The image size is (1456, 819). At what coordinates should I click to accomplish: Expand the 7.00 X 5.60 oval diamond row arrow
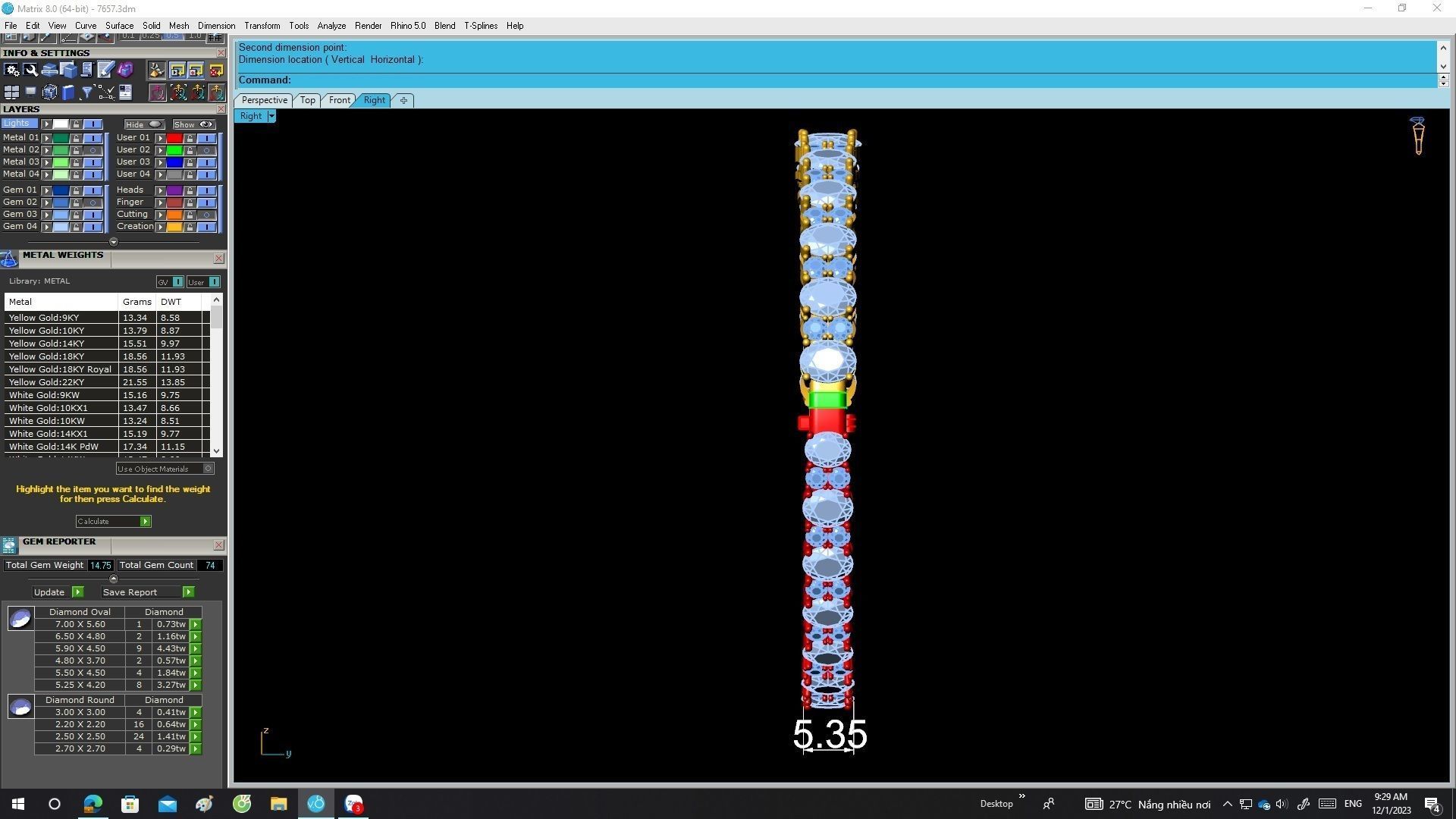click(196, 625)
